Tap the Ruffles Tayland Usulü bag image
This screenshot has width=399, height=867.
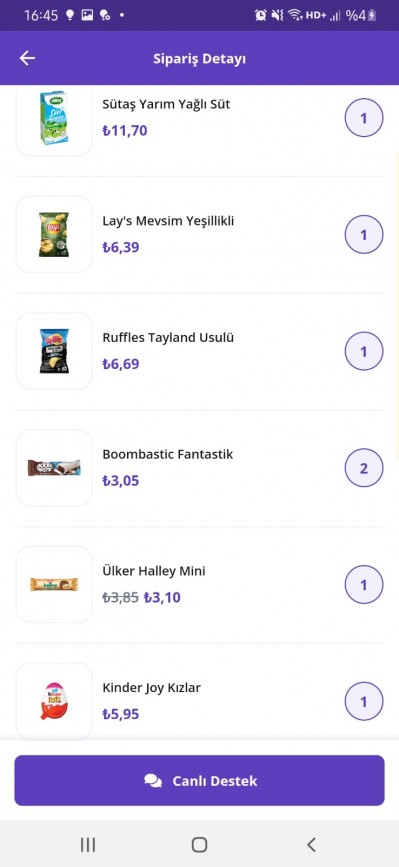click(54, 351)
